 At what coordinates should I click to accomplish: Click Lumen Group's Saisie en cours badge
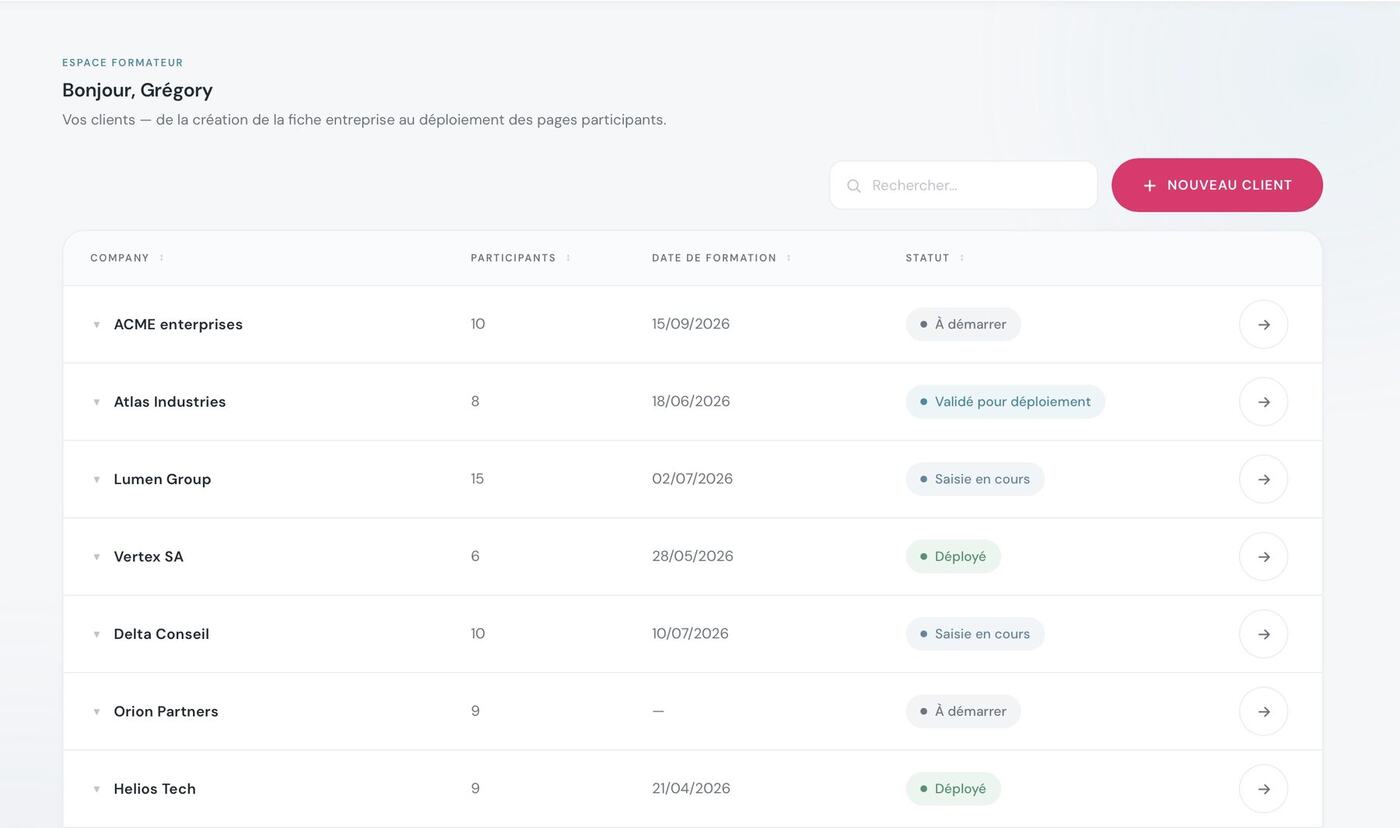[975, 479]
